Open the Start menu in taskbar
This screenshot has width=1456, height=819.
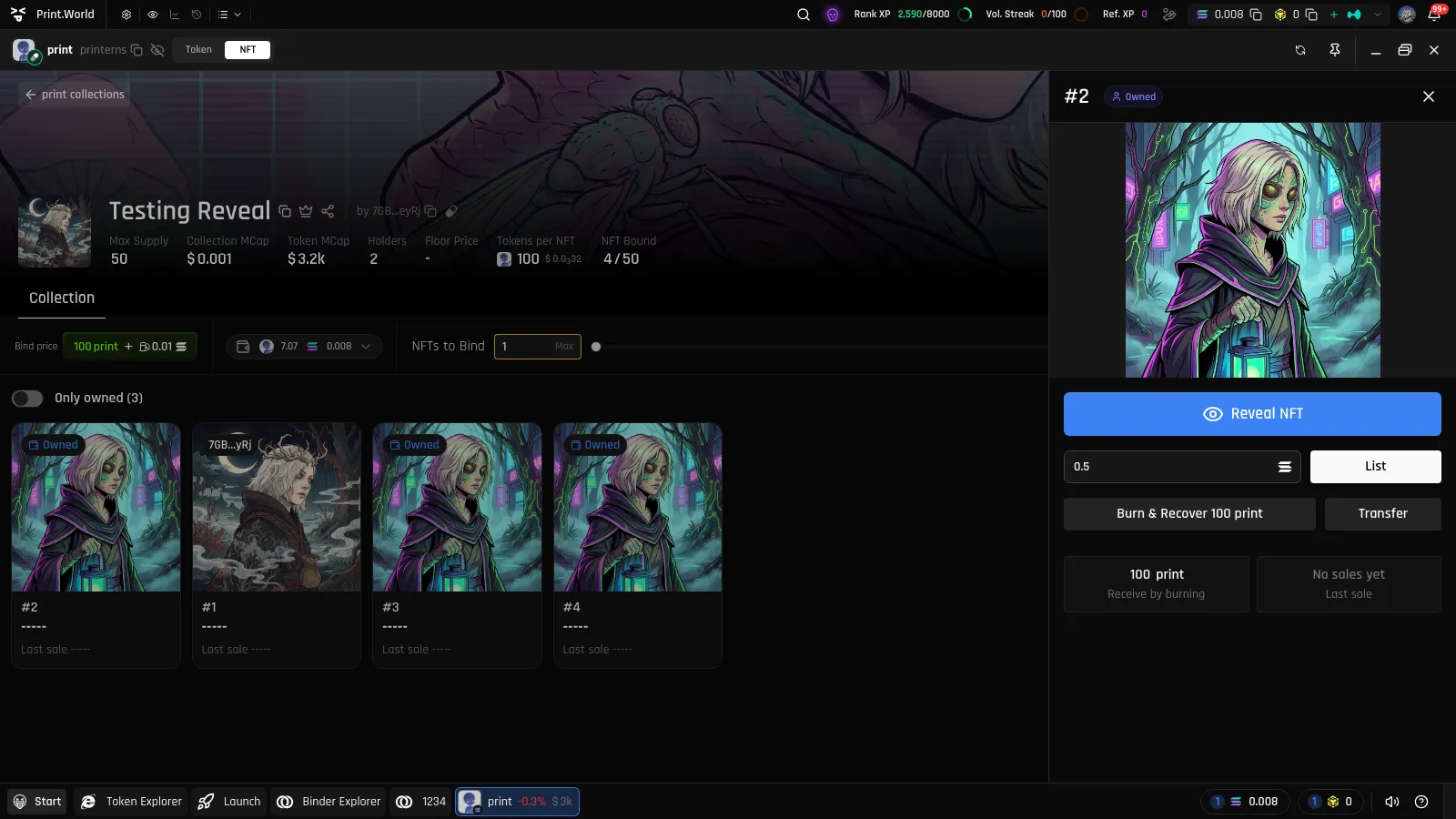point(37,802)
